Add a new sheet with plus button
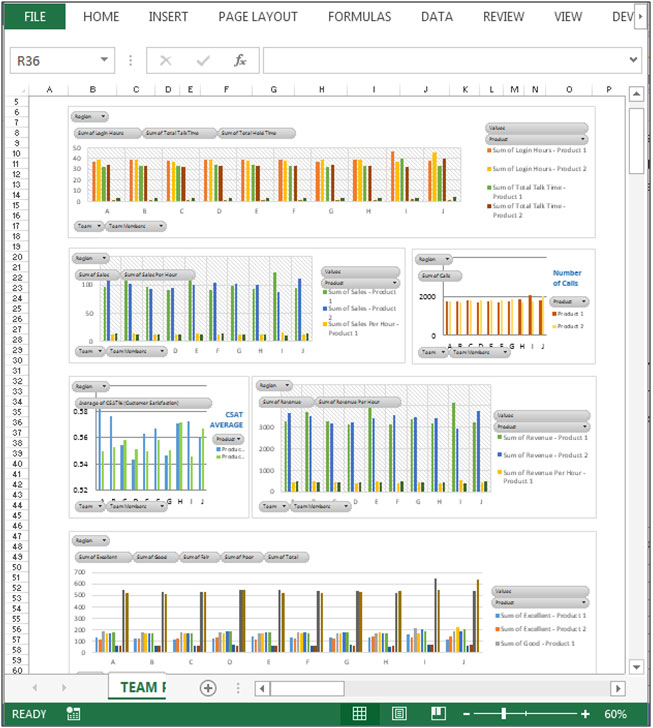The image size is (653, 728). point(208,688)
